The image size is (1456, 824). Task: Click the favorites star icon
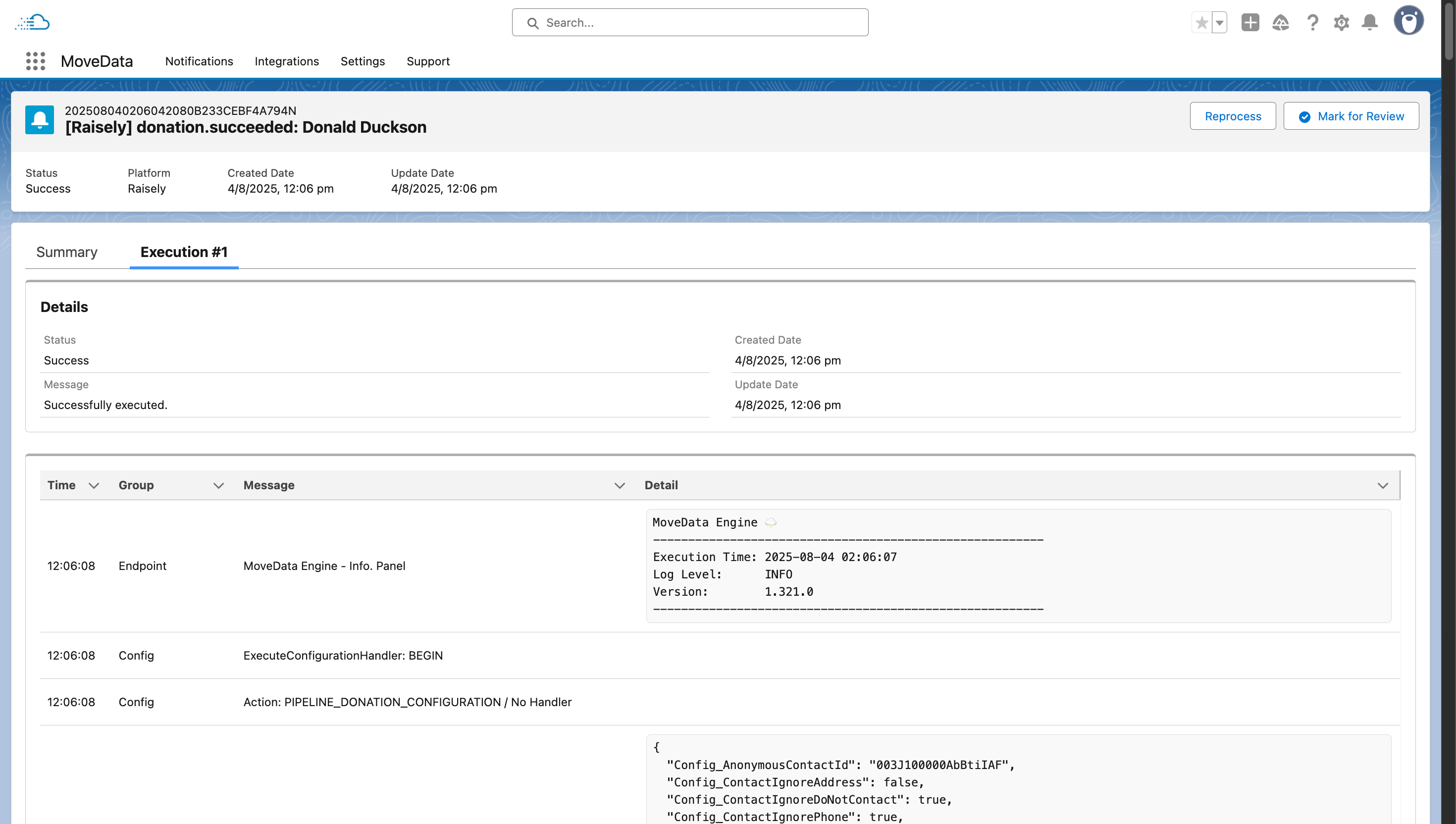1201,23
